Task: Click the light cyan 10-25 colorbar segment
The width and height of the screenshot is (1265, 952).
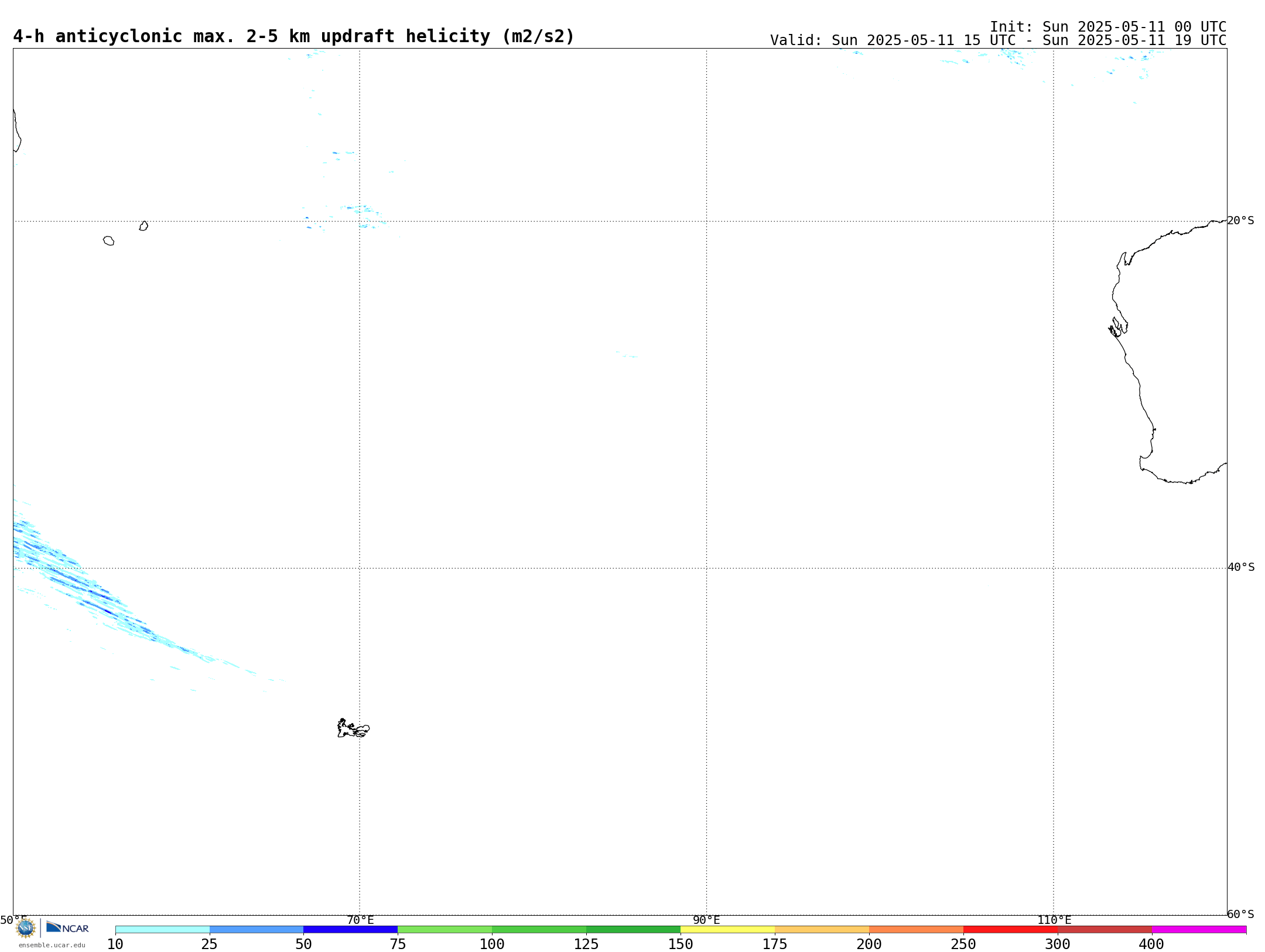Action: click(162, 930)
